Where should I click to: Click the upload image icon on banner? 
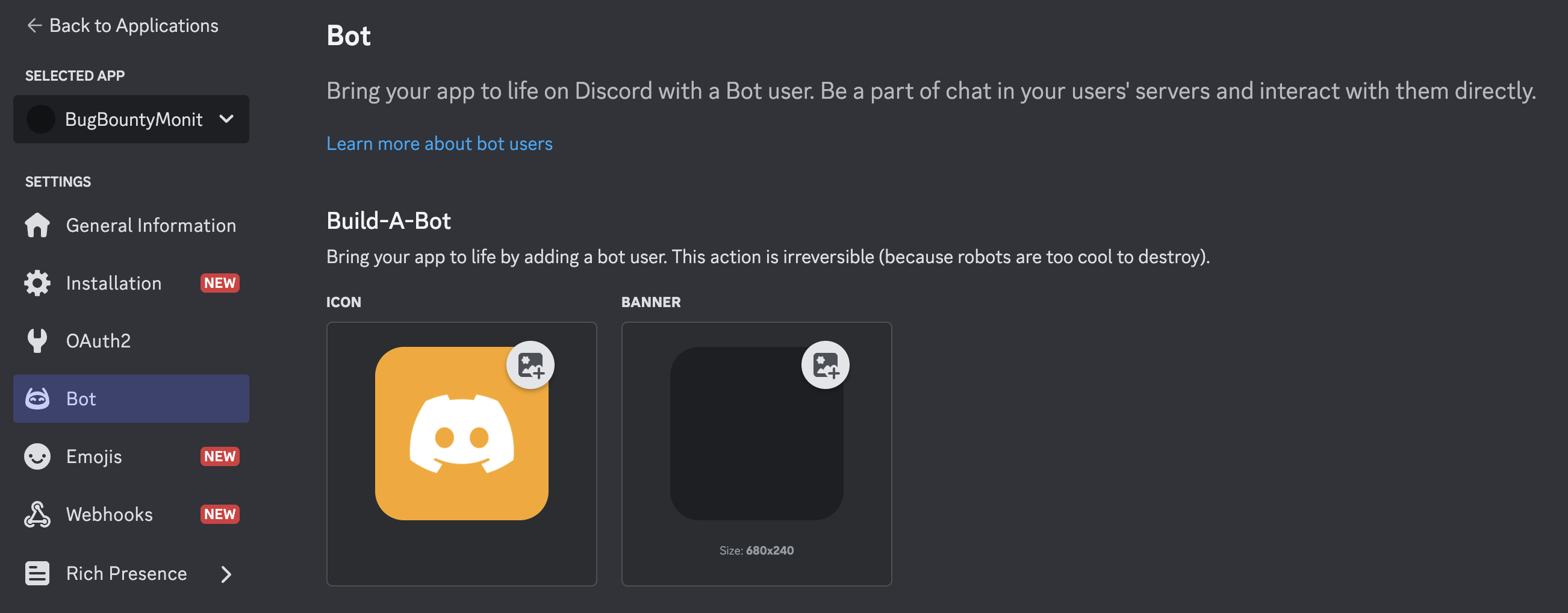coord(826,366)
